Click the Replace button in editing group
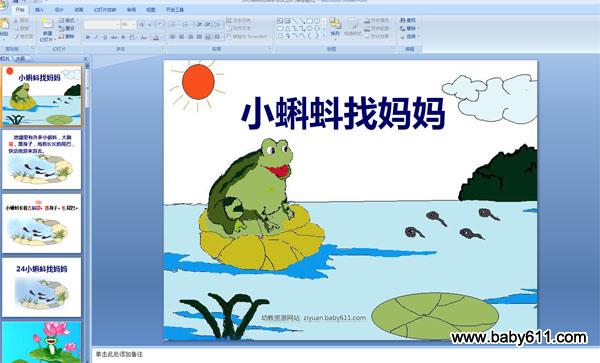Screen dimensions: 600x363 [409, 28]
